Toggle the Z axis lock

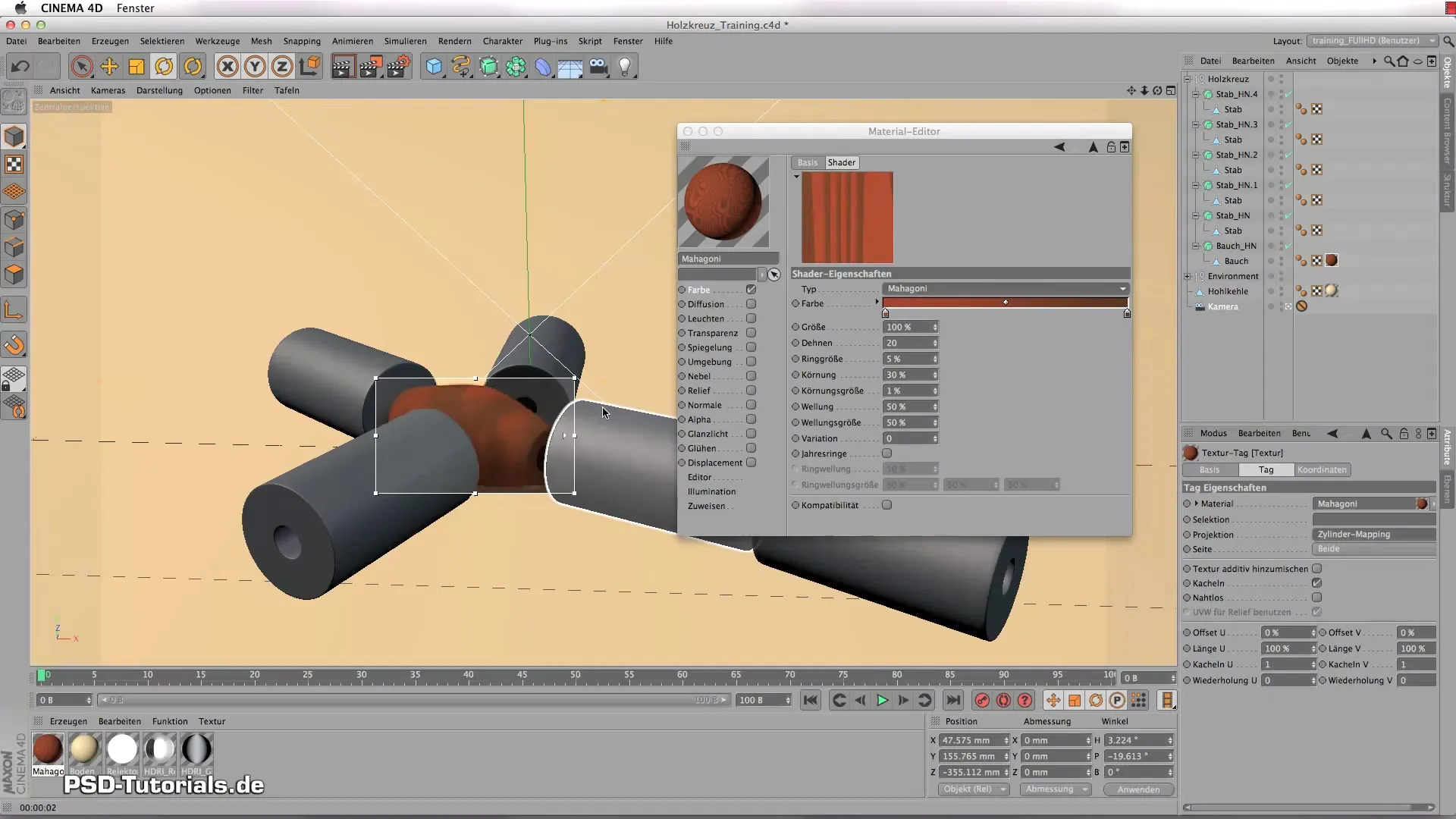click(282, 67)
